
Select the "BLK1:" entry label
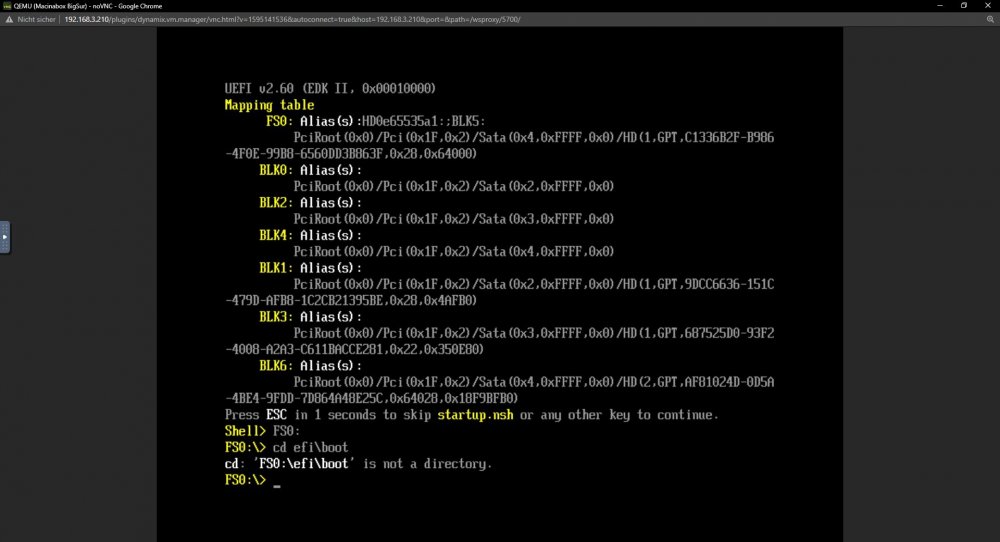(x=276, y=267)
